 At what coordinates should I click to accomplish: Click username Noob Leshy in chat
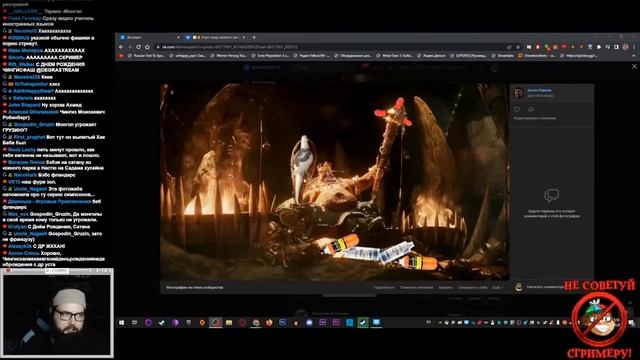(x=22, y=150)
